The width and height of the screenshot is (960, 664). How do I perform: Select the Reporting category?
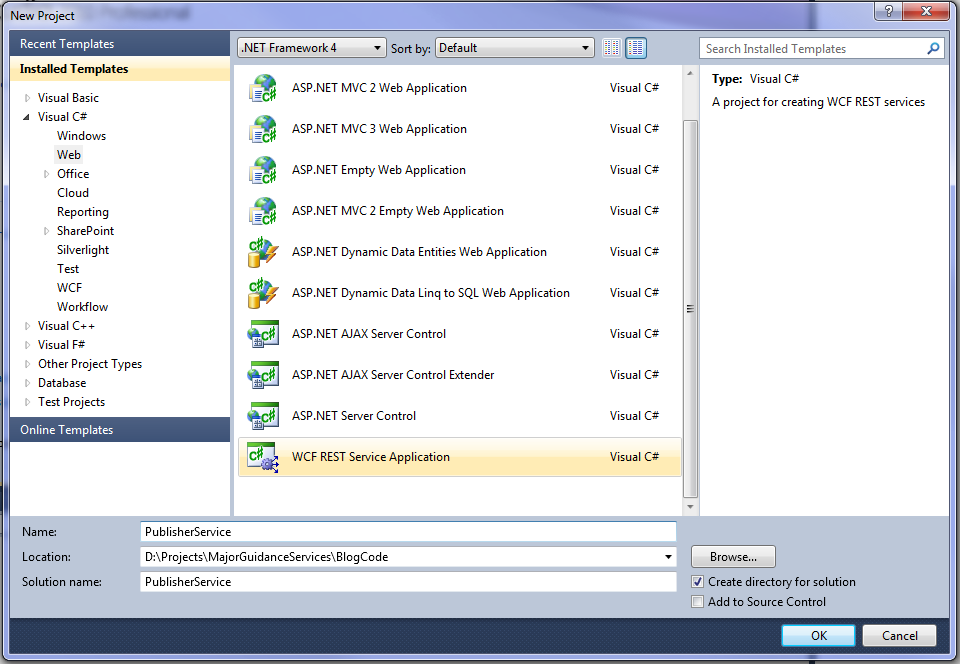83,212
